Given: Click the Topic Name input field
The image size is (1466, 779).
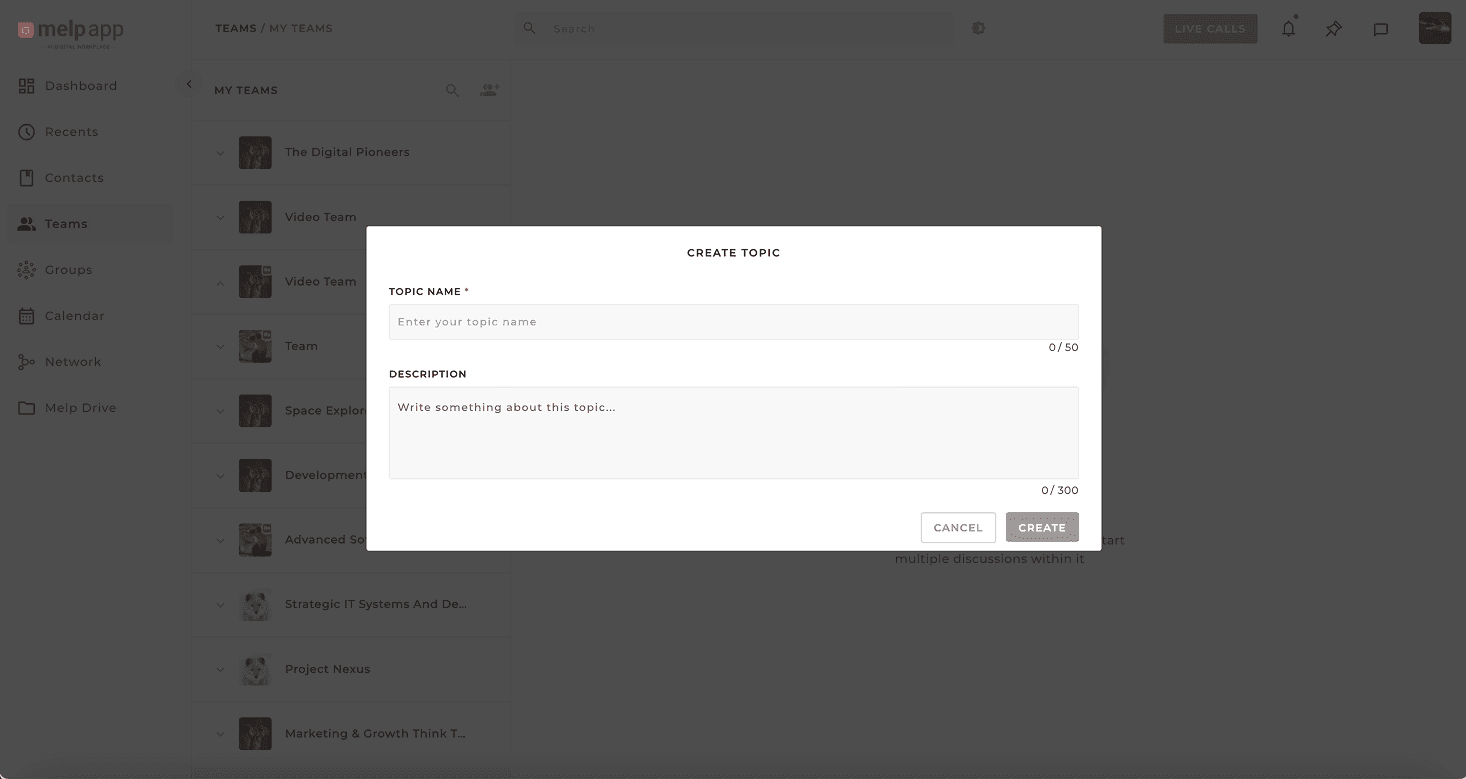Looking at the screenshot, I should (733, 321).
